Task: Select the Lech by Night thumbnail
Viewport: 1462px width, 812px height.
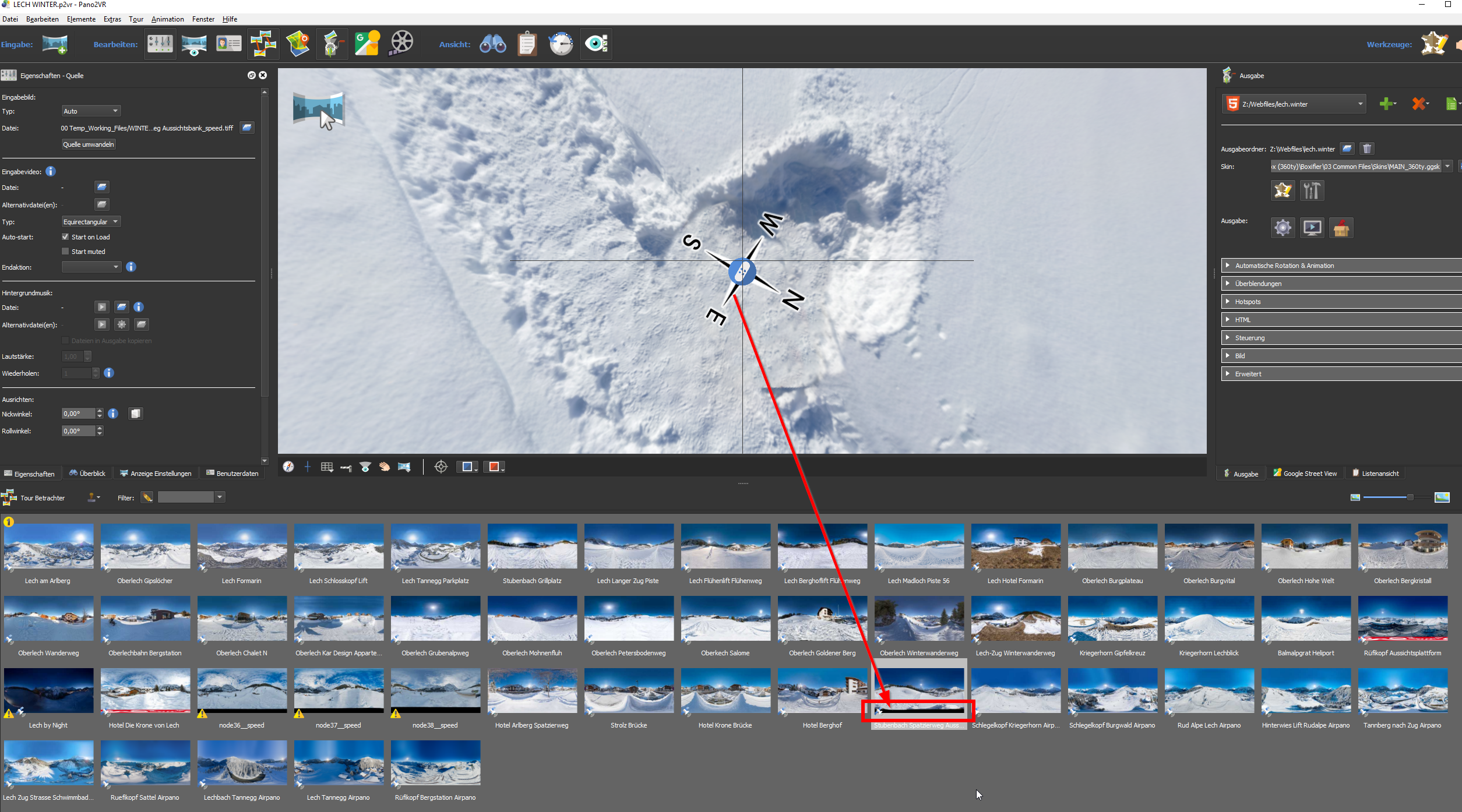Action: pos(48,690)
